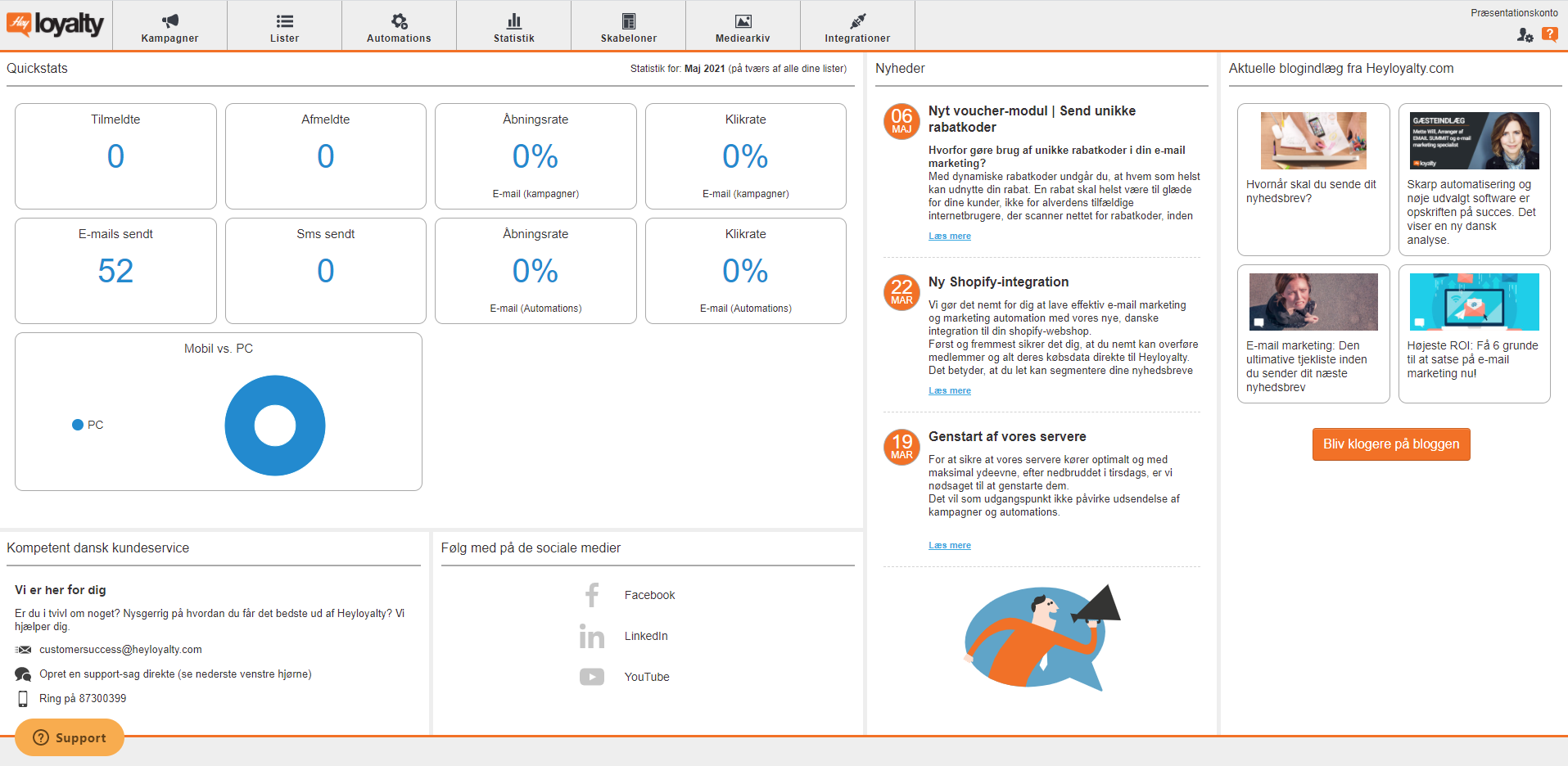
Task: Click the Heyloyalty logo
Action: coord(55,25)
